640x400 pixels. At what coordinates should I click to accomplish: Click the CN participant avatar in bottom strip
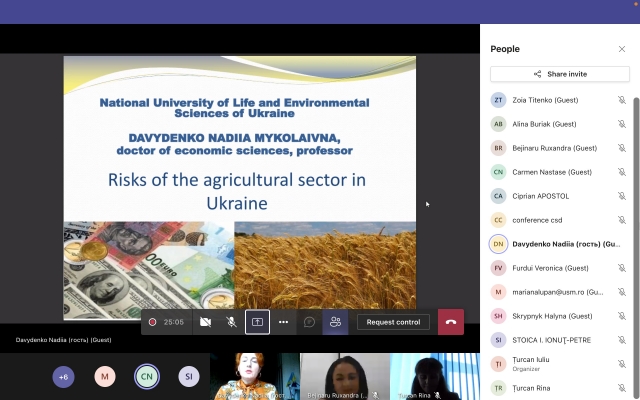tap(147, 377)
